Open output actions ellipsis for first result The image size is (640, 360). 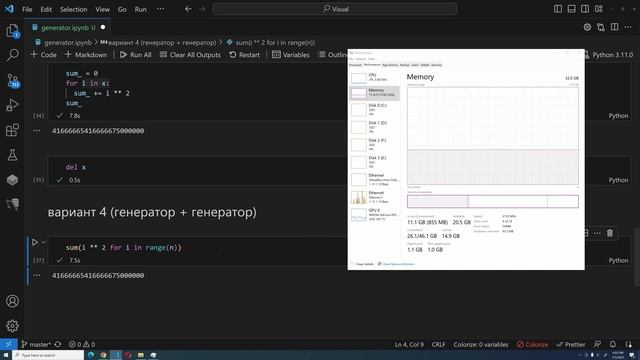(37, 131)
